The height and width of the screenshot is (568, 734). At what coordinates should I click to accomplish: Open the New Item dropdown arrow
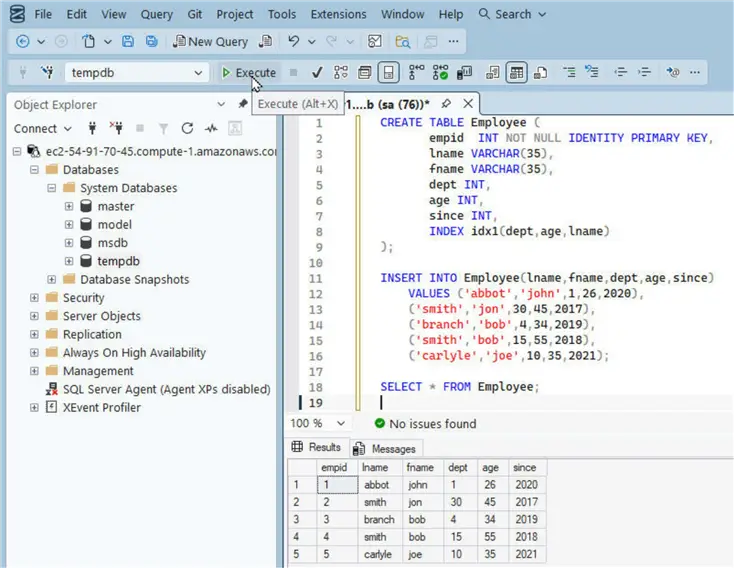pyautogui.click(x=108, y=42)
